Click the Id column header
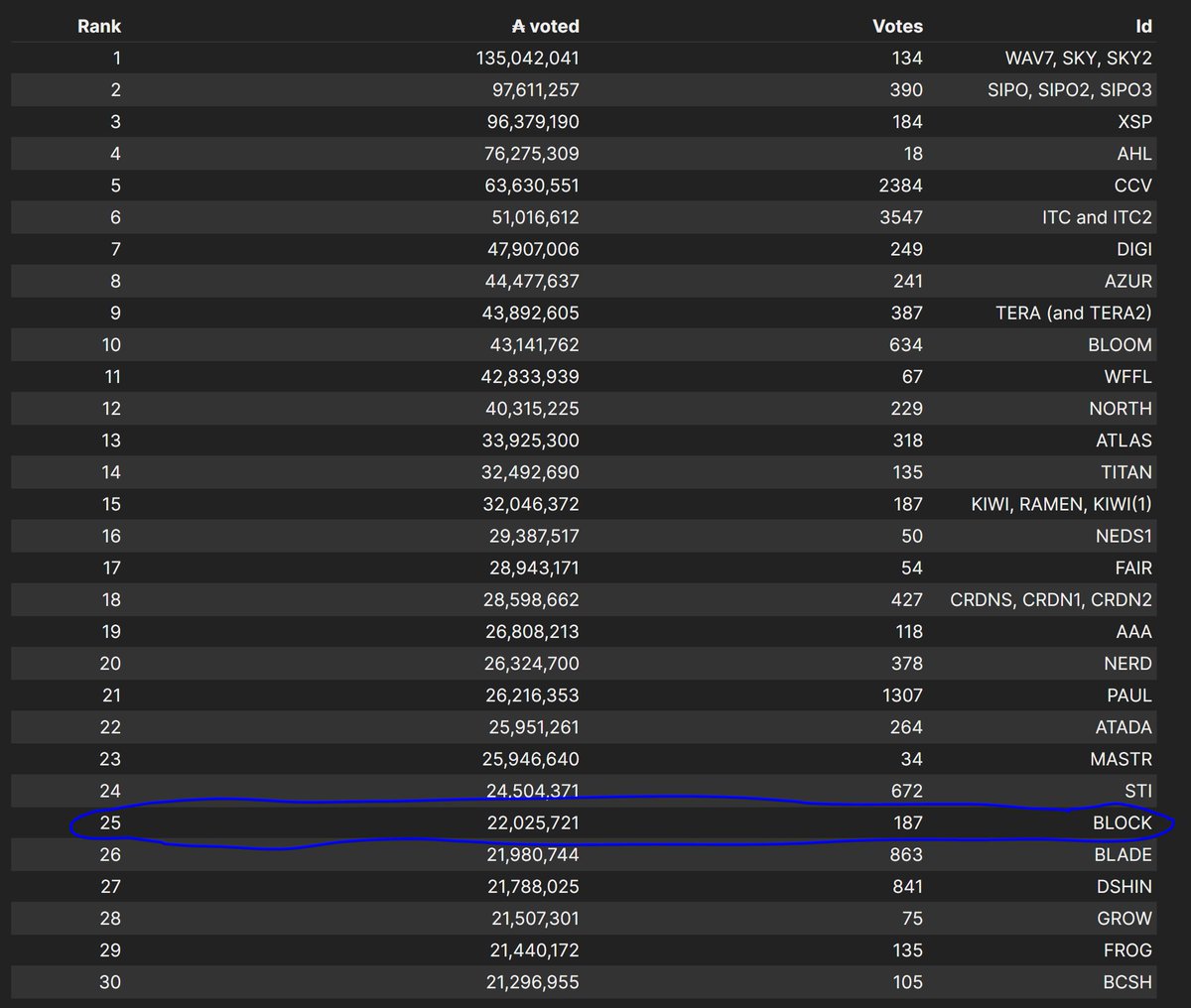Image resolution: width=1191 pixels, height=1008 pixels. tap(1143, 27)
